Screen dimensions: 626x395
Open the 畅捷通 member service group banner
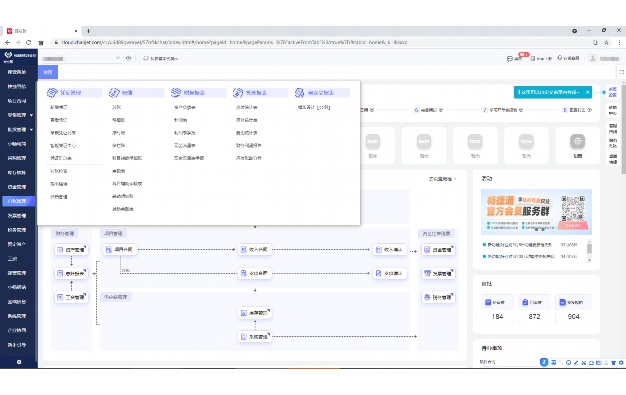536,212
